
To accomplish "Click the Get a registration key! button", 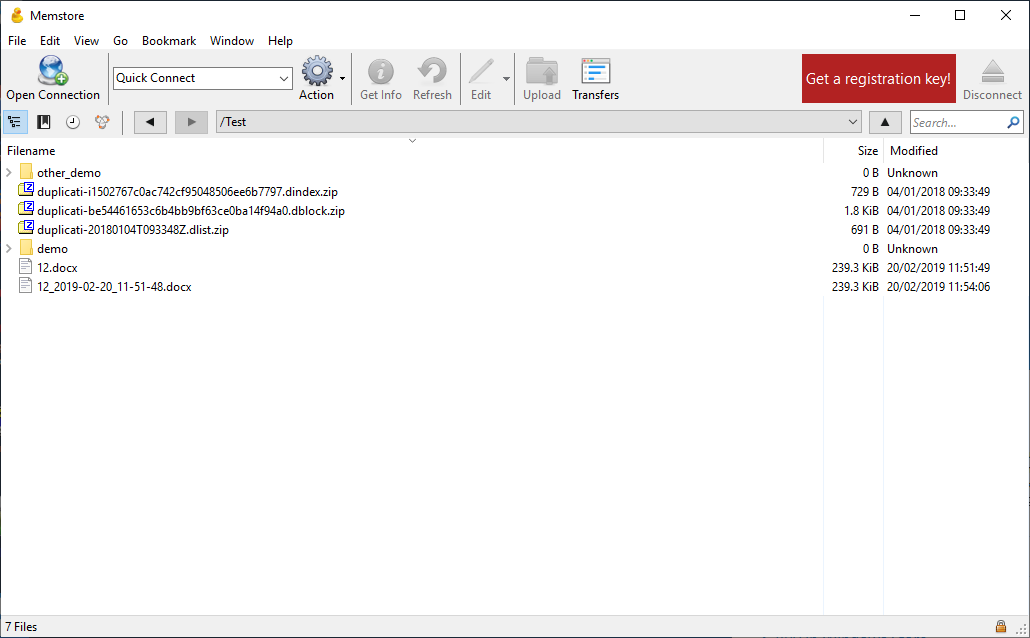I will pos(878,78).
